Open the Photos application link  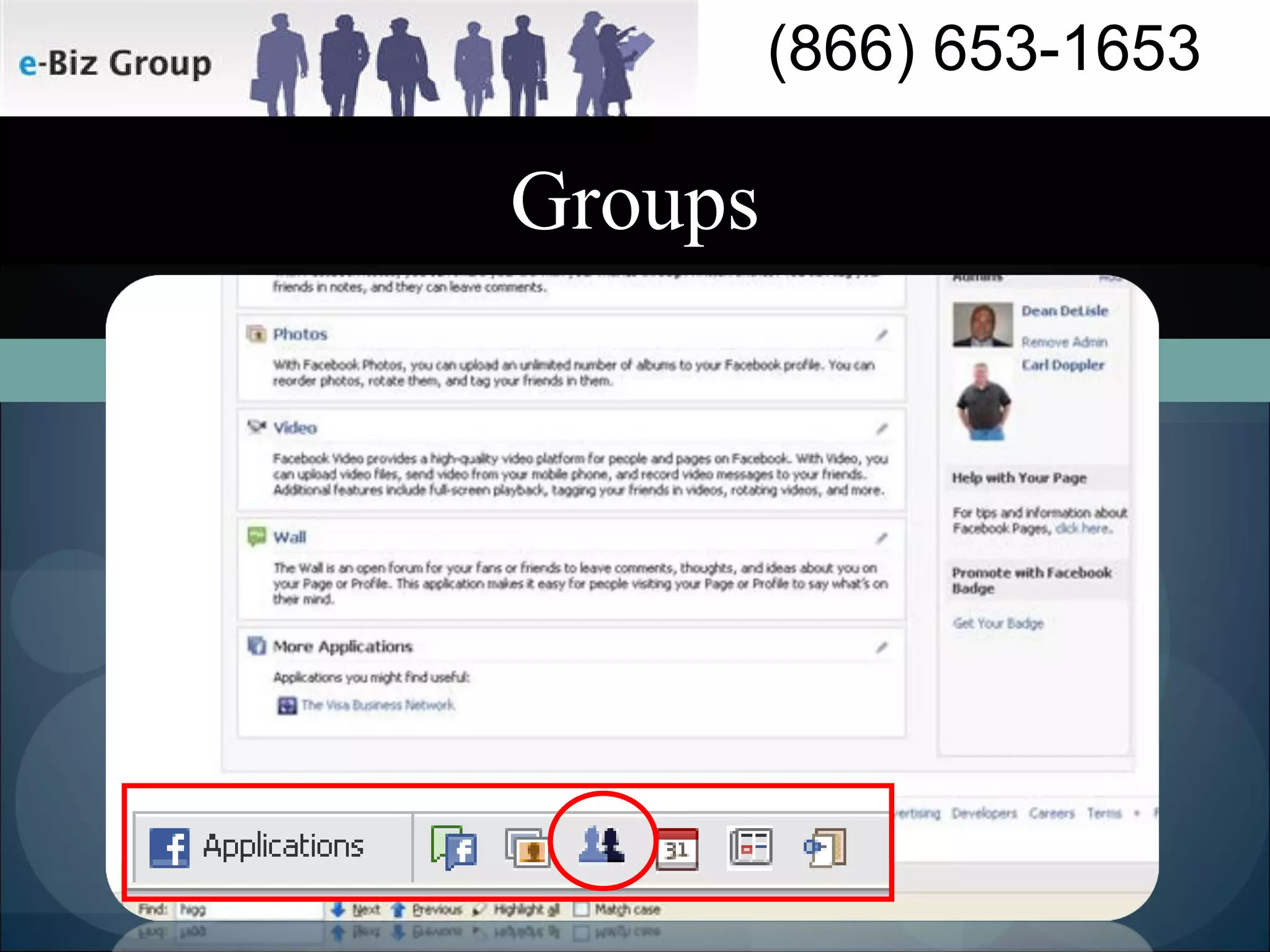click(x=300, y=334)
